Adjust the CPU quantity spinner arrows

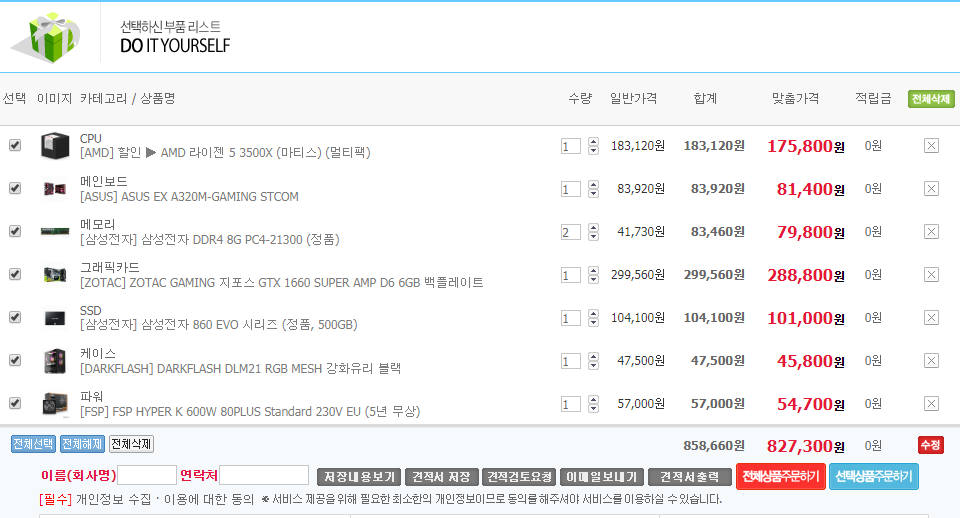(x=593, y=146)
